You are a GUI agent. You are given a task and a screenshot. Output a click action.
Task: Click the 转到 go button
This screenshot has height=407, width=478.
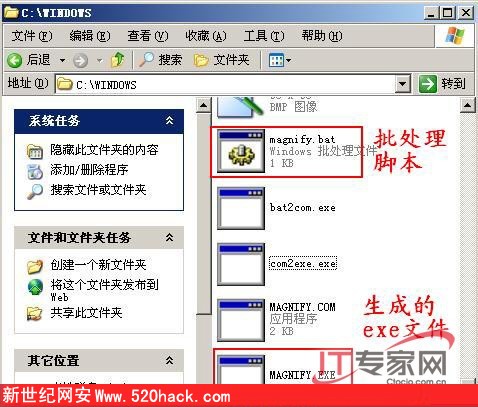(x=442, y=84)
